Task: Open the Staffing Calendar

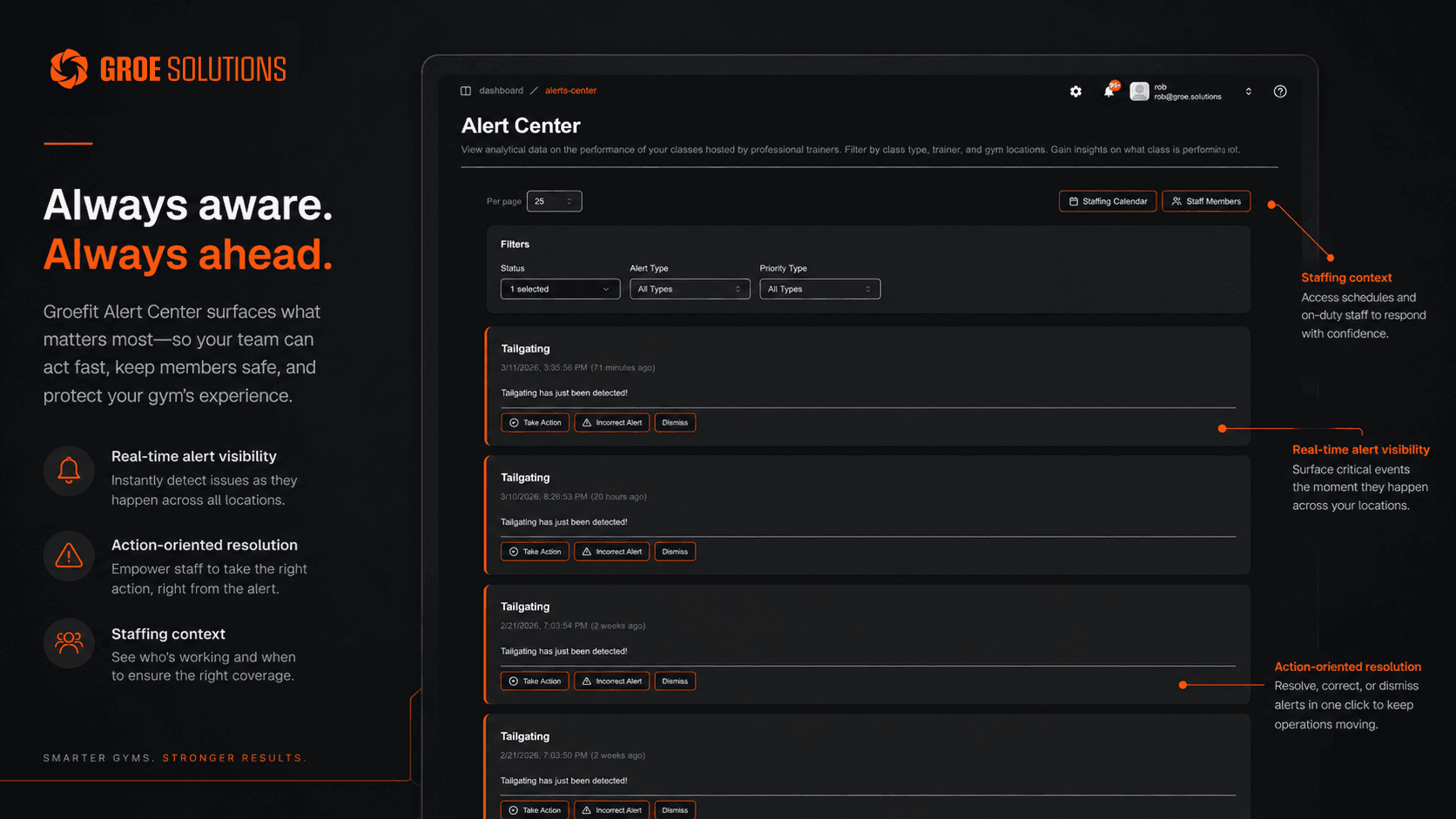Action: (1108, 201)
